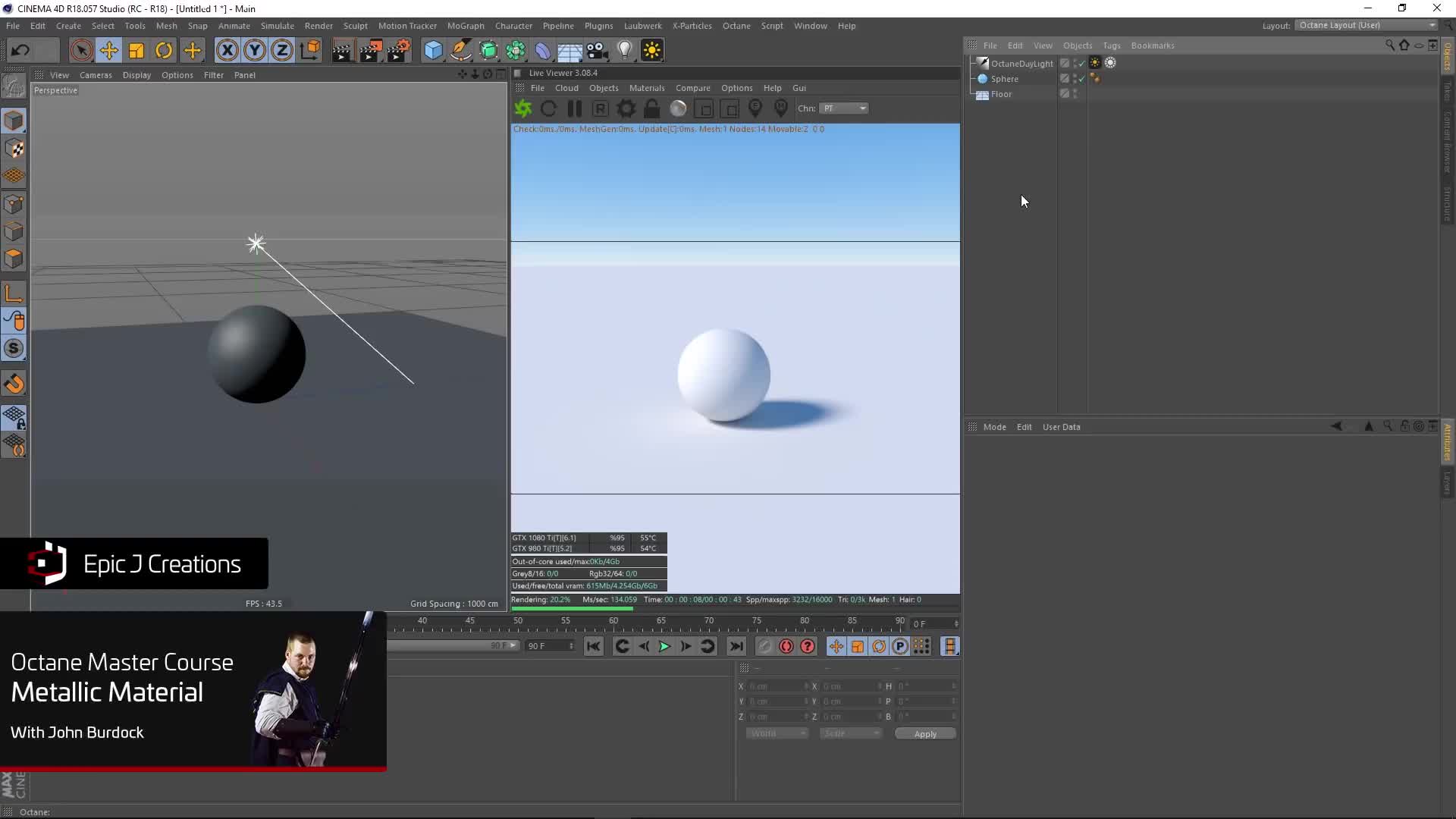The width and height of the screenshot is (1456, 819).
Task: Open the Chn channel dropdown
Action: click(x=844, y=108)
